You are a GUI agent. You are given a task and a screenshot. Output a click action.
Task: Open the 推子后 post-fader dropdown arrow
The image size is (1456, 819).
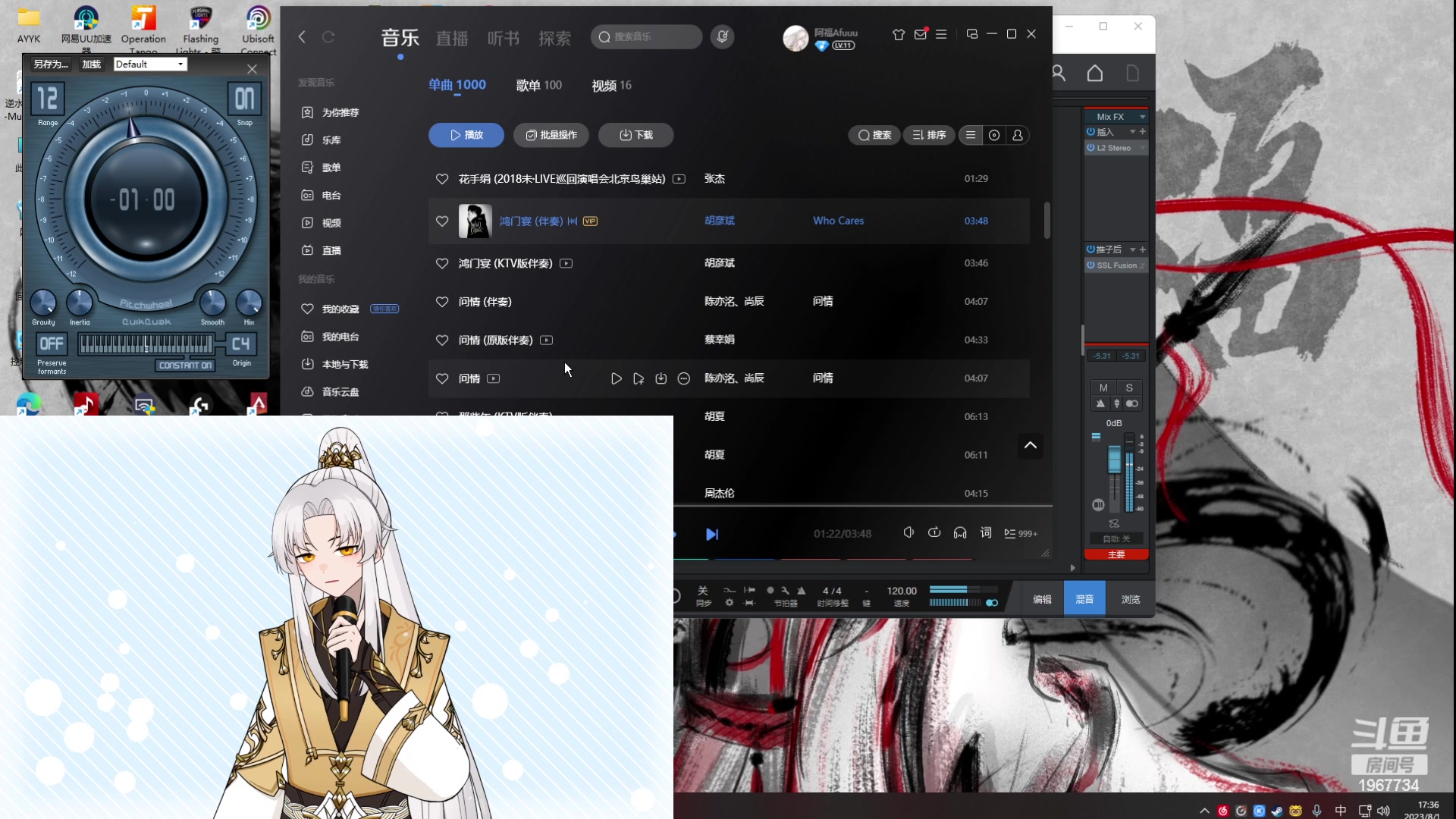click(1133, 249)
